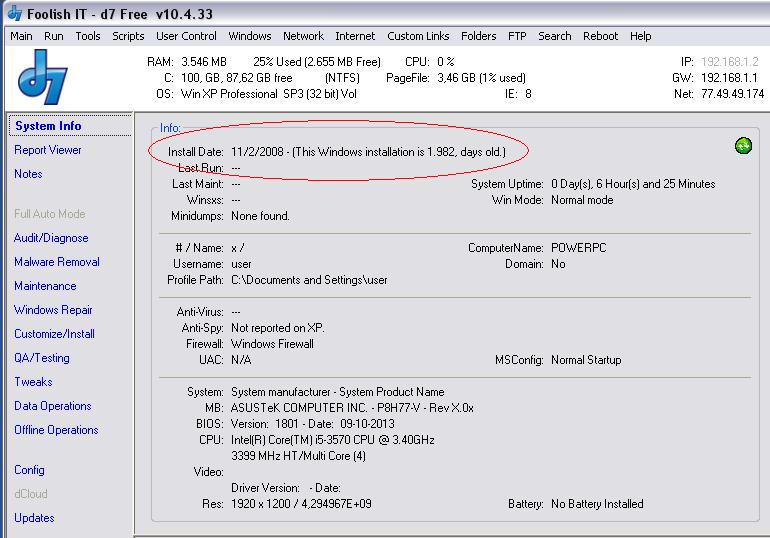This screenshot has height=538, width=770.
Task: Click the 'No Battery Installed' value
Action: [x=597, y=504]
